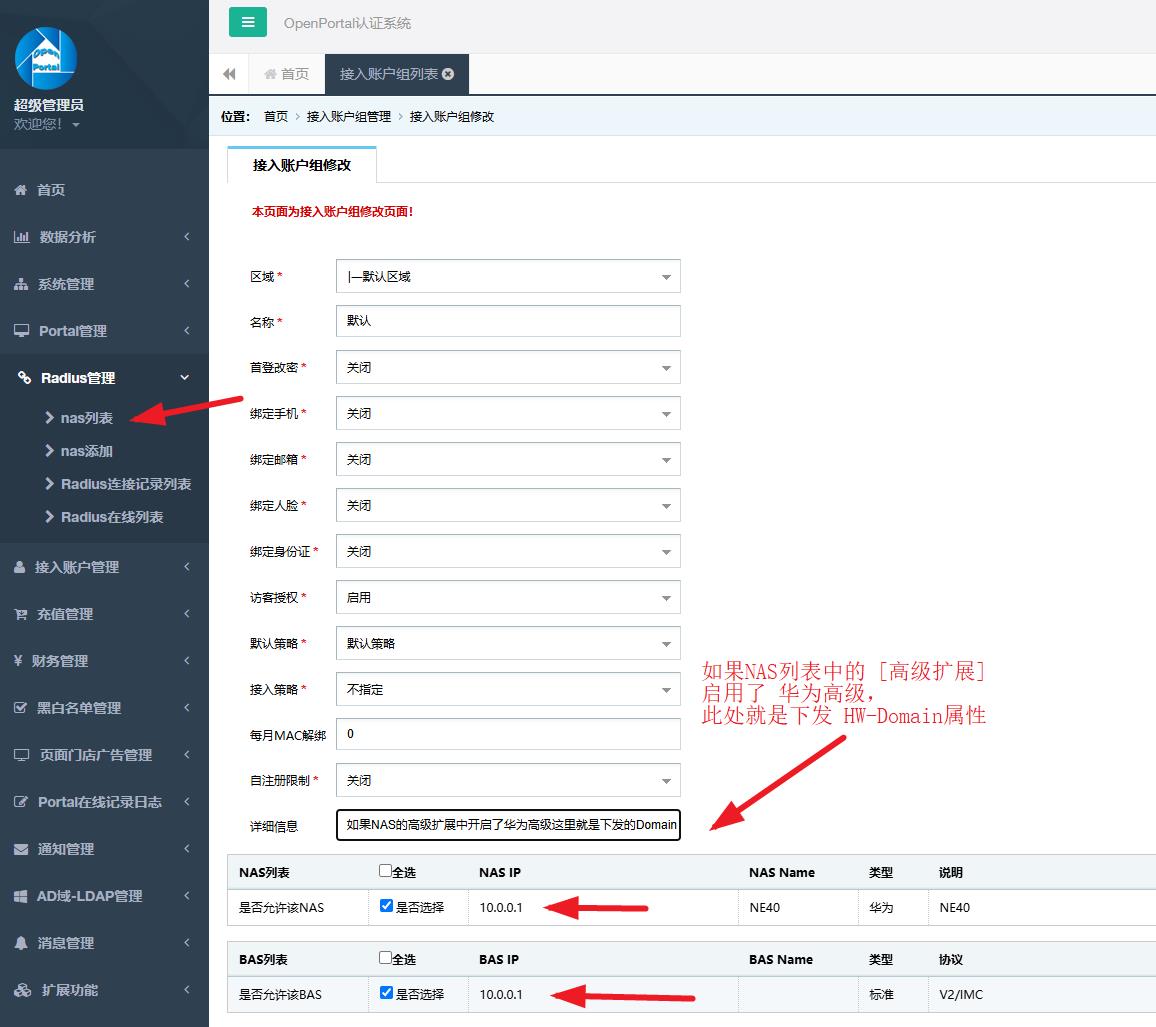Viewport: 1156px width, 1027px height.
Task: Click 接入账户组管理 in the breadcrumb
Action: pos(349,116)
